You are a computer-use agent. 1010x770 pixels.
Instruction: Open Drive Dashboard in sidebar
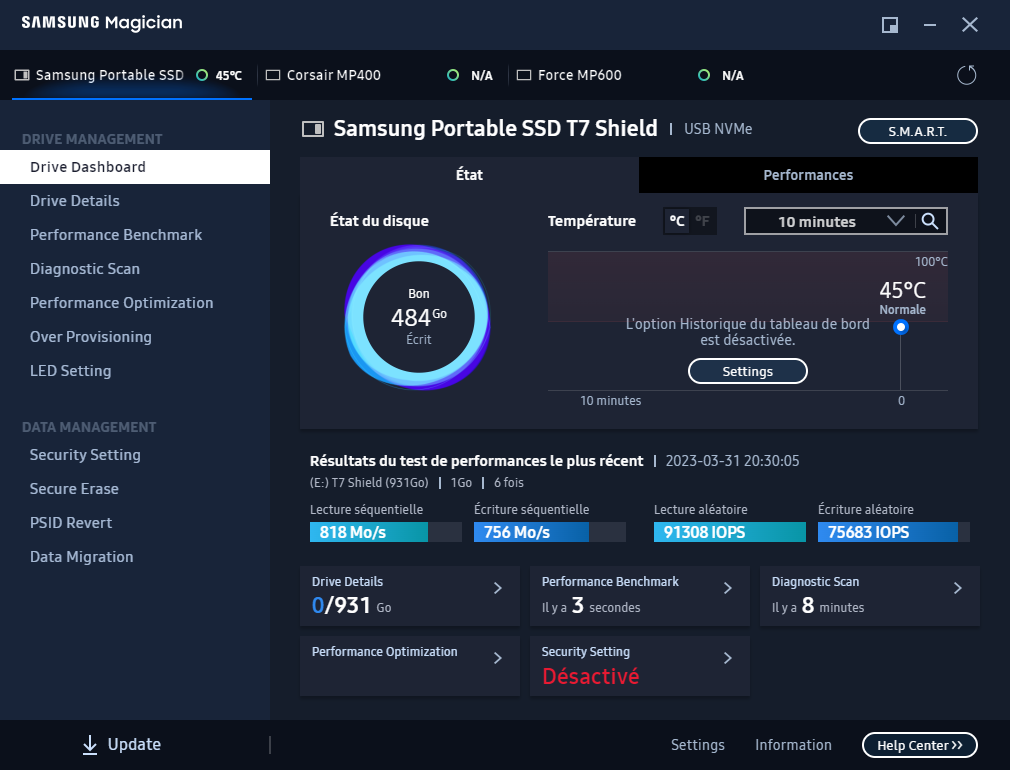pos(135,167)
